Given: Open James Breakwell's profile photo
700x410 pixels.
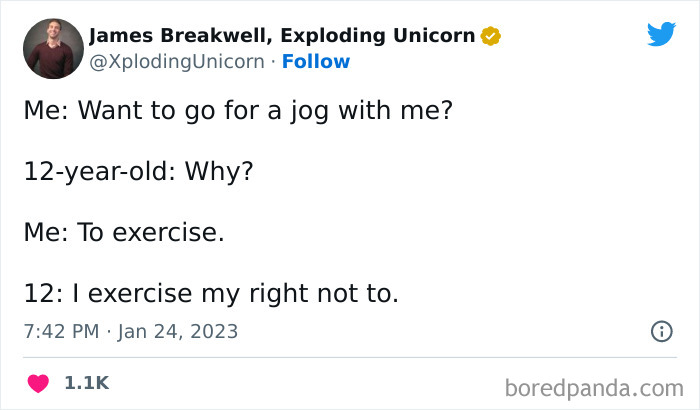Looking at the screenshot, I should pos(53,49).
